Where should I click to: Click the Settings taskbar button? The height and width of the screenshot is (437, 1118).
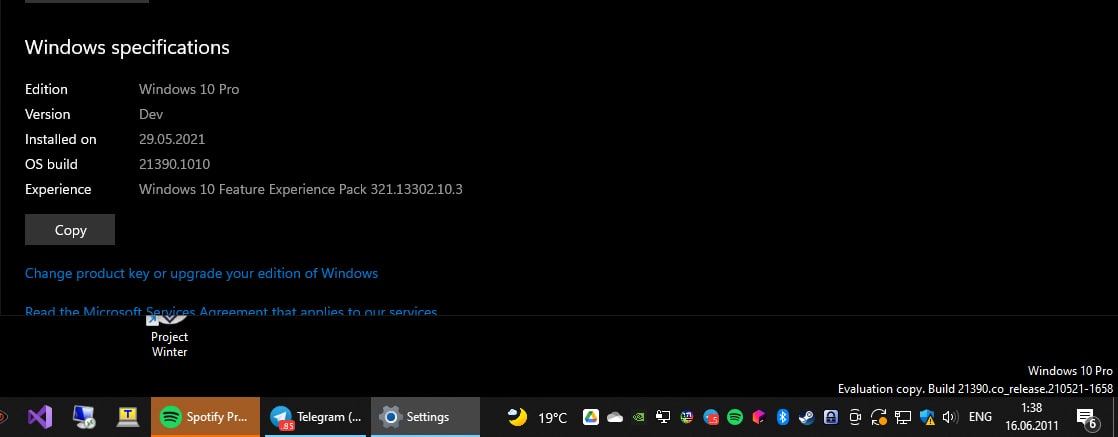425,416
